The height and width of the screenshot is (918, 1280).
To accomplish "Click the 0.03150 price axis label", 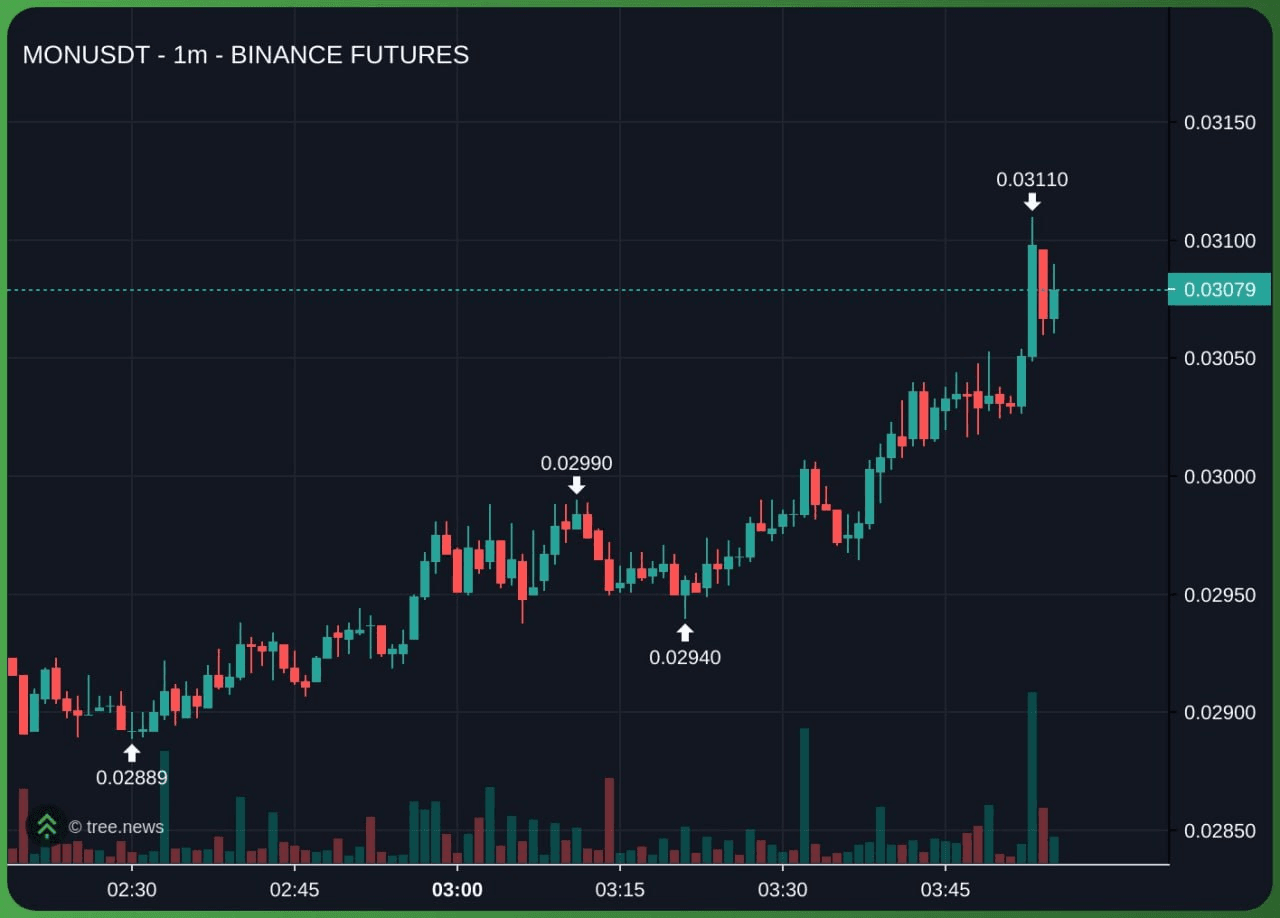I will (x=1219, y=123).
